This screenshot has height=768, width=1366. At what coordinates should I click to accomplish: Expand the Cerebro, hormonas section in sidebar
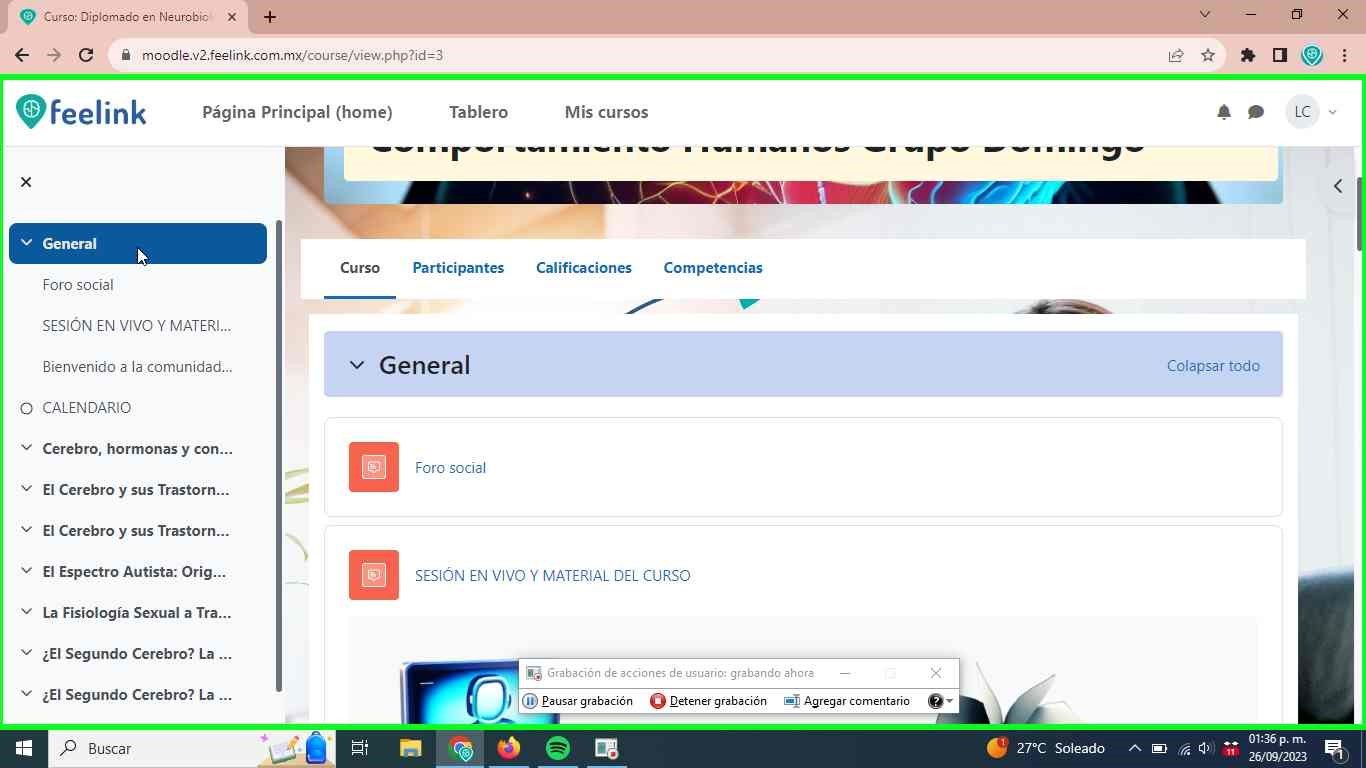click(x=26, y=447)
